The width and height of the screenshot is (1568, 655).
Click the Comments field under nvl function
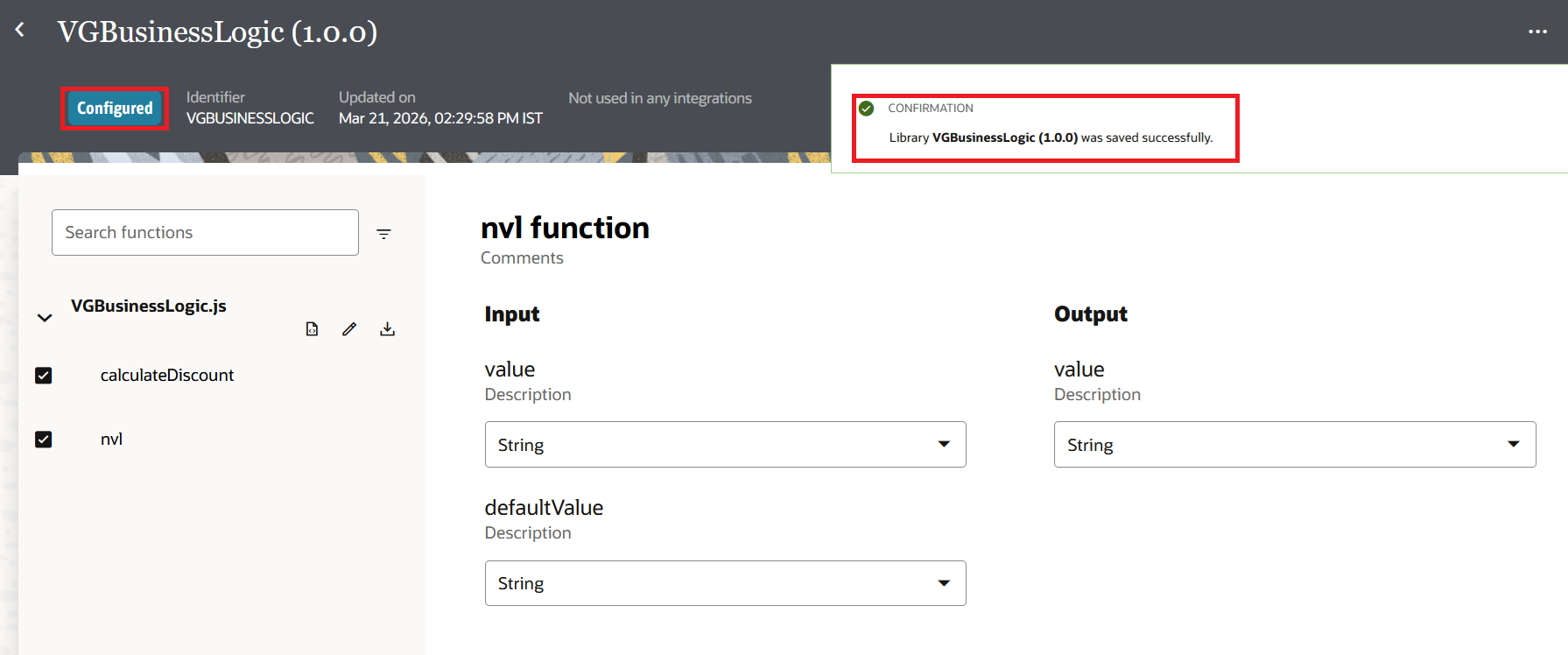click(x=522, y=258)
